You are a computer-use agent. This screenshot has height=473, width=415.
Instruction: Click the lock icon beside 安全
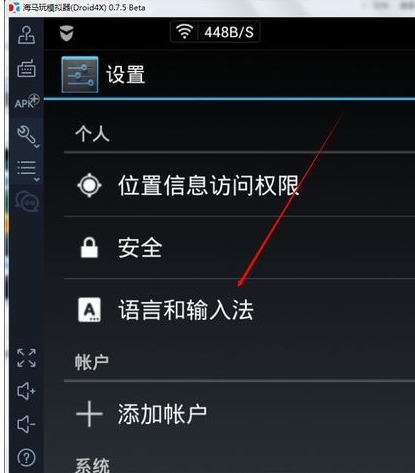point(89,248)
